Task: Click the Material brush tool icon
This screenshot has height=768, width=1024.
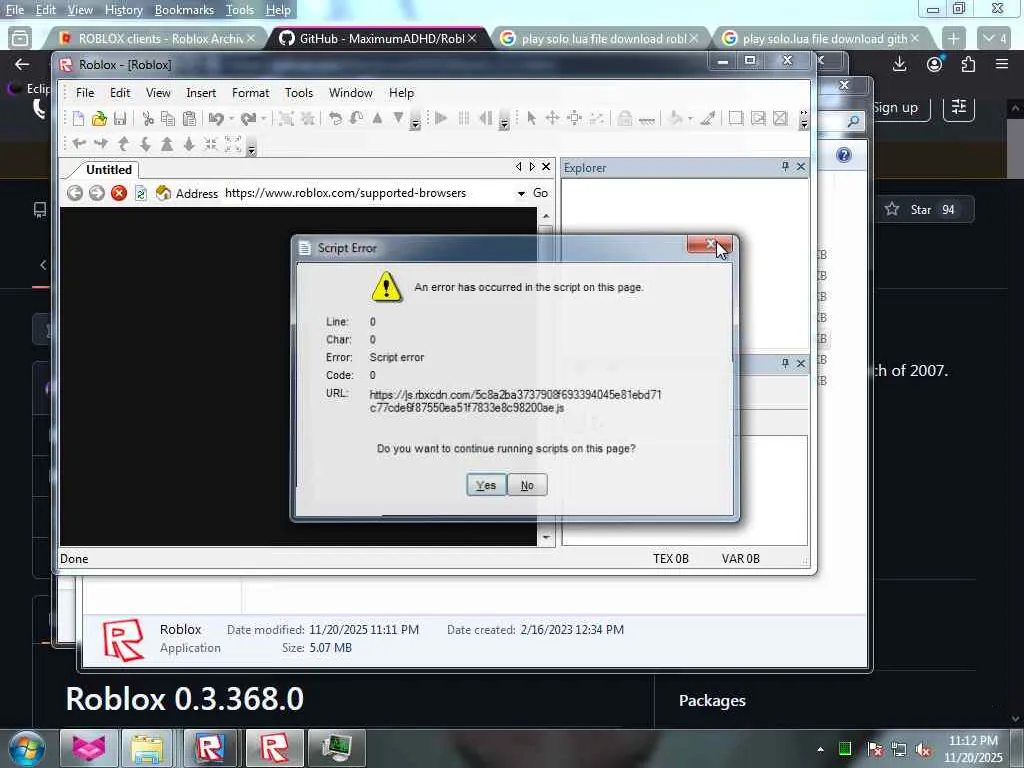Action: tap(707, 118)
